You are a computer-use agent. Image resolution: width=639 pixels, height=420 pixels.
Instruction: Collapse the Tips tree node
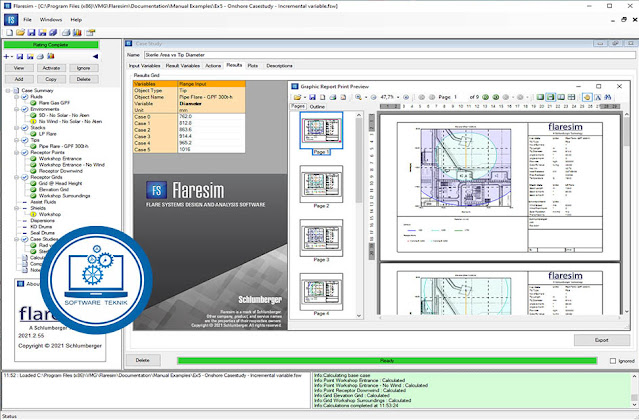click(x=17, y=140)
